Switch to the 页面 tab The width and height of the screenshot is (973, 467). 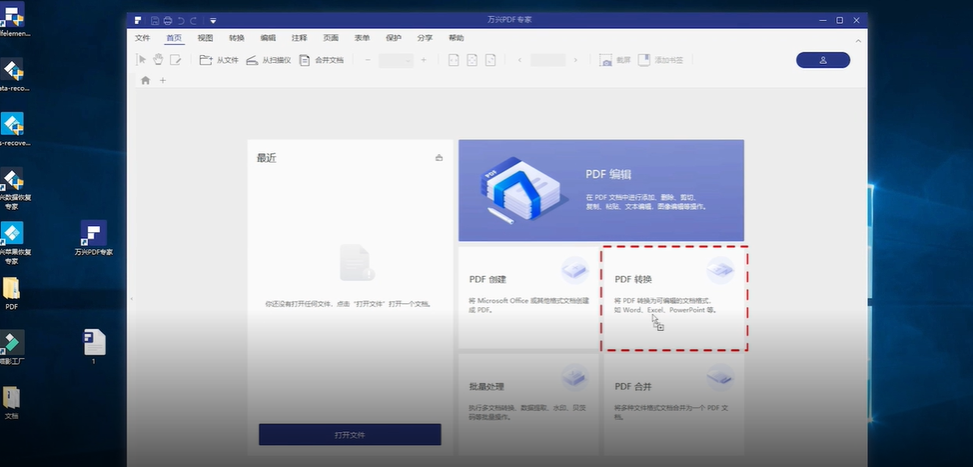pyautogui.click(x=331, y=38)
